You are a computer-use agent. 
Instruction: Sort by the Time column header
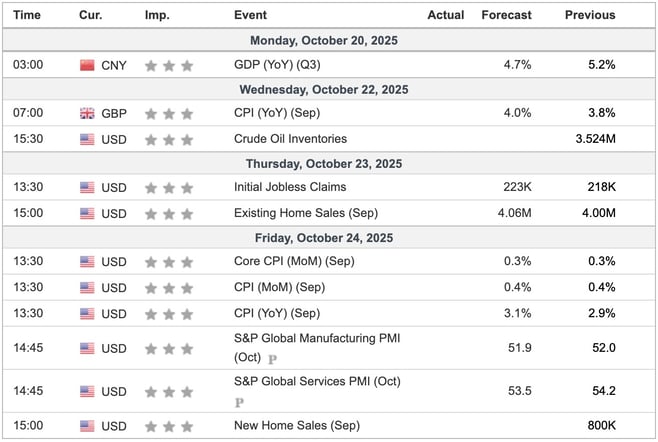coord(27,15)
